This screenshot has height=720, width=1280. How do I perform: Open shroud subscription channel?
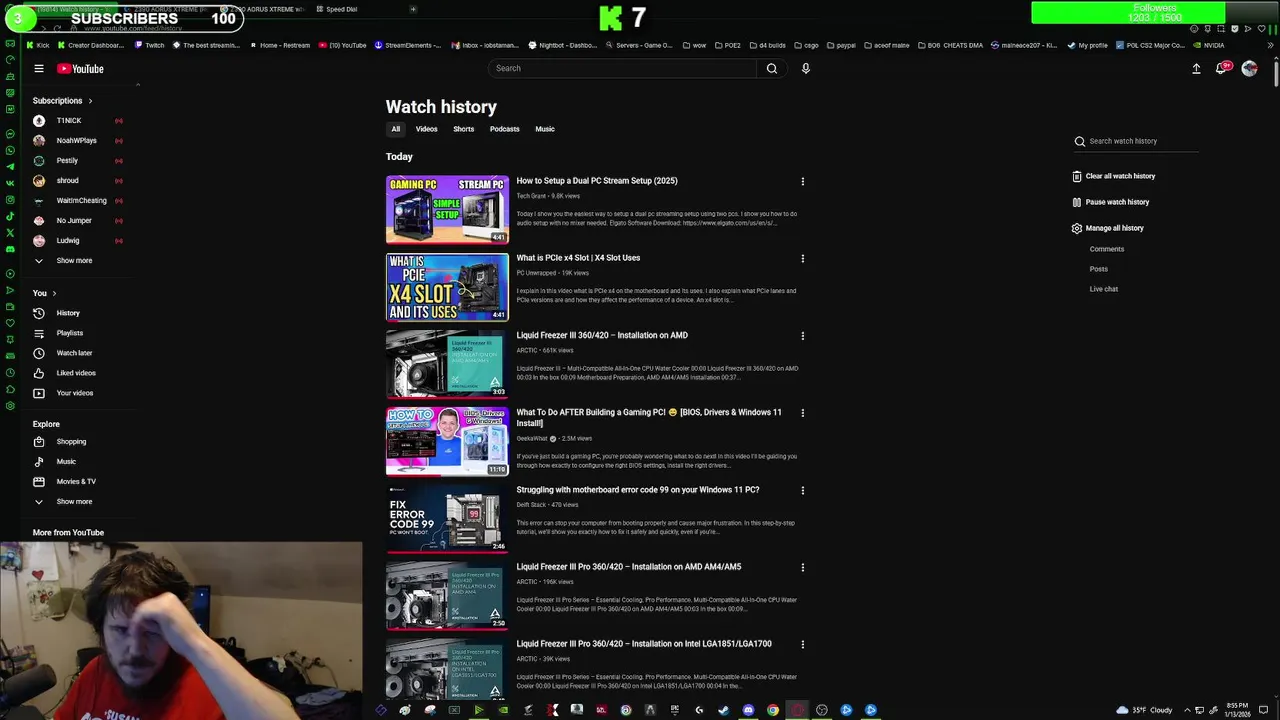pyautogui.click(x=67, y=180)
